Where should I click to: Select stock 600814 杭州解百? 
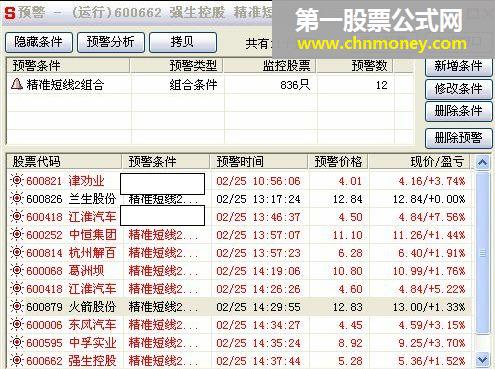71,253
